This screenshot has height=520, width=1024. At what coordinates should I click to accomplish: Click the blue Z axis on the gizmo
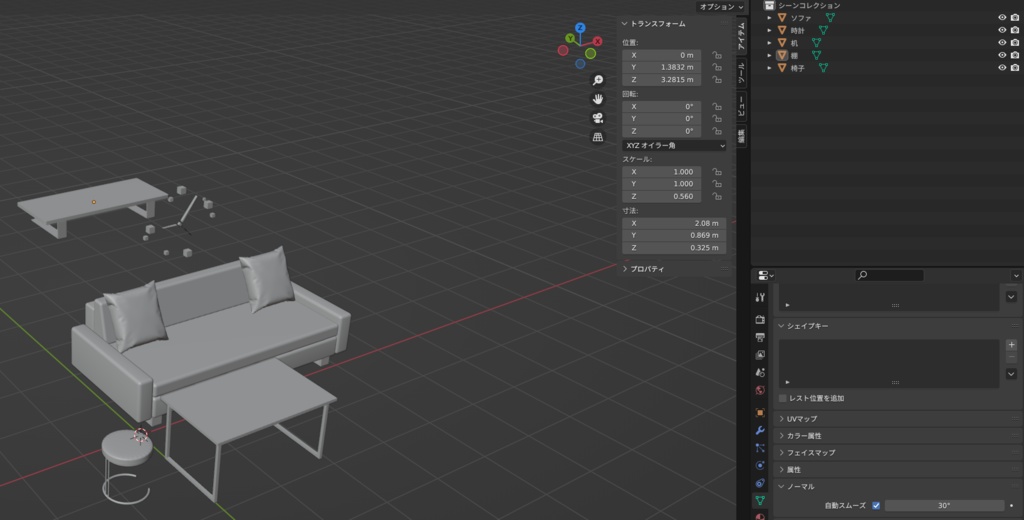point(580,28)
